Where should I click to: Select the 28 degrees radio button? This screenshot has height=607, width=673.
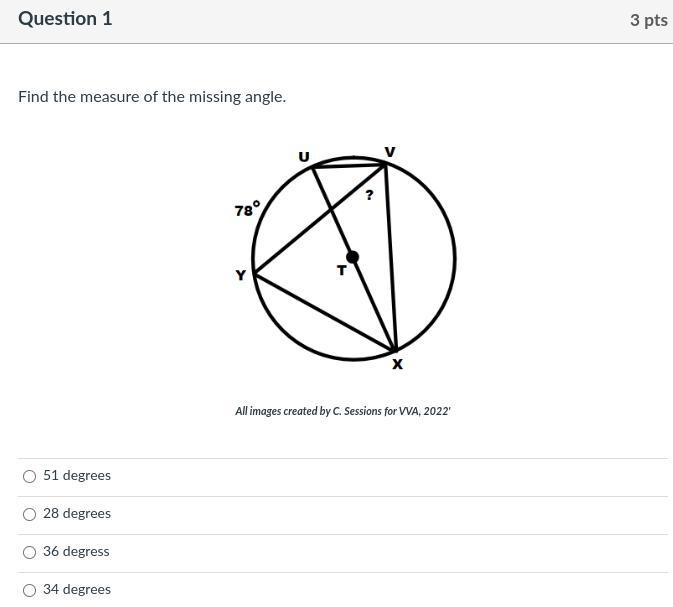click(x=29, y=514)
